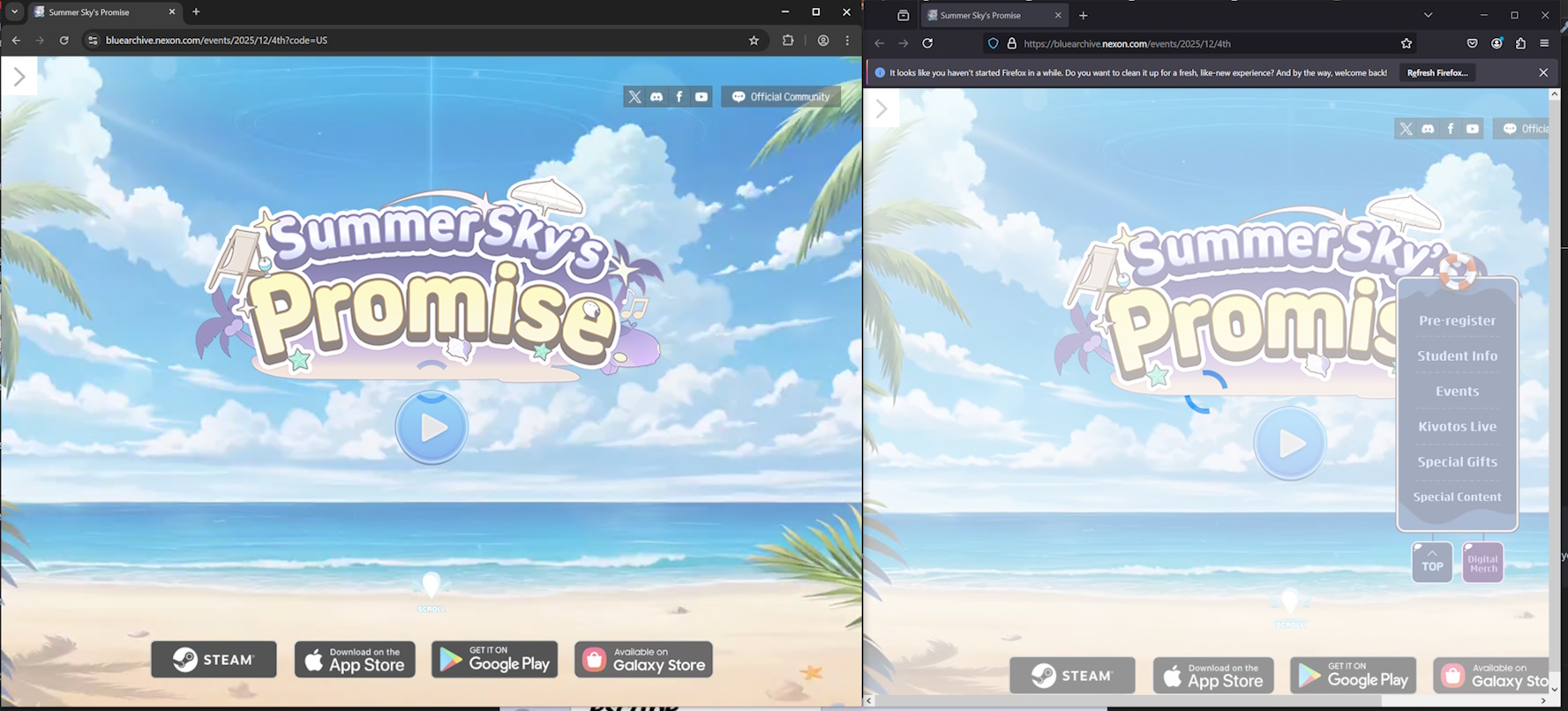Click the TOP button
The width and height of the screenshot is (1568, 711).
1432,563
